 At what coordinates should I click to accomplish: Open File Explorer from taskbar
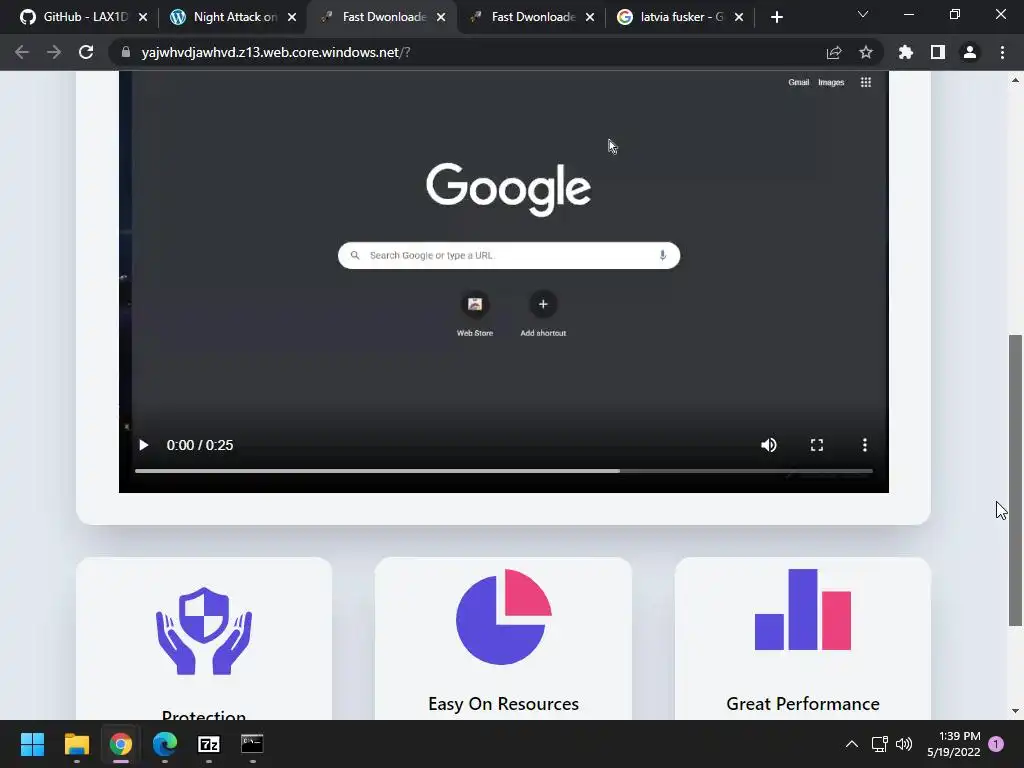[76, 744]
